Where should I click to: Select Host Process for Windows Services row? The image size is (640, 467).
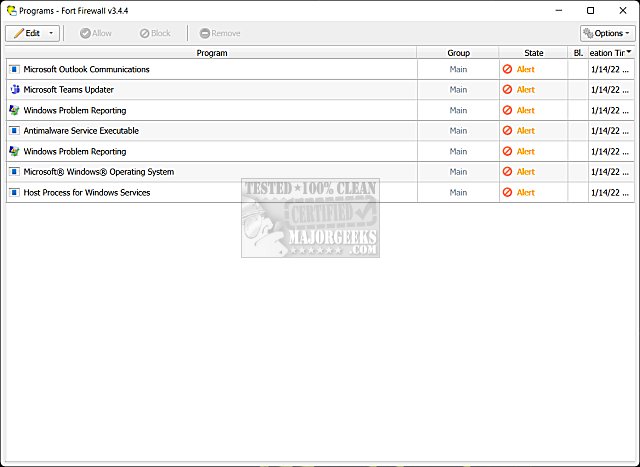pyautogui.click(x=320, y=192)
